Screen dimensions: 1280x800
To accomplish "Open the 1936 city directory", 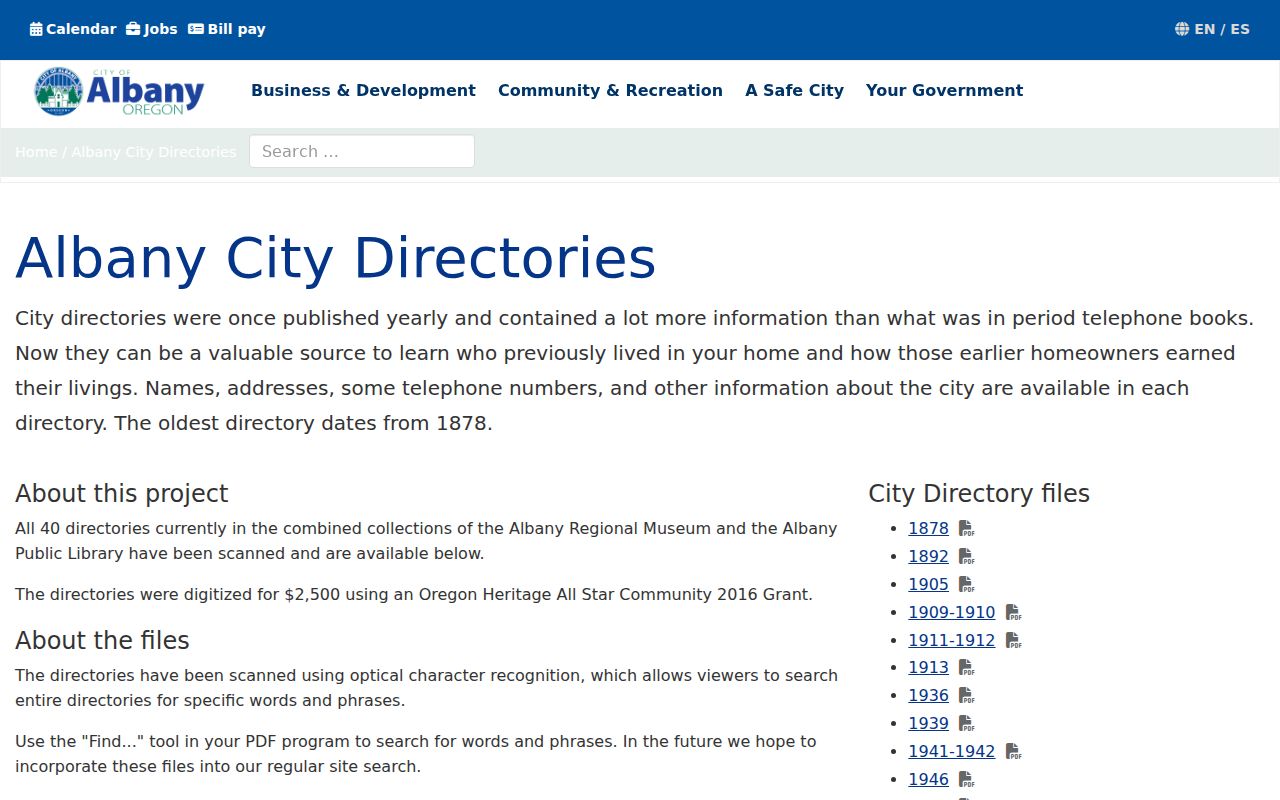I will click(928, 695).
